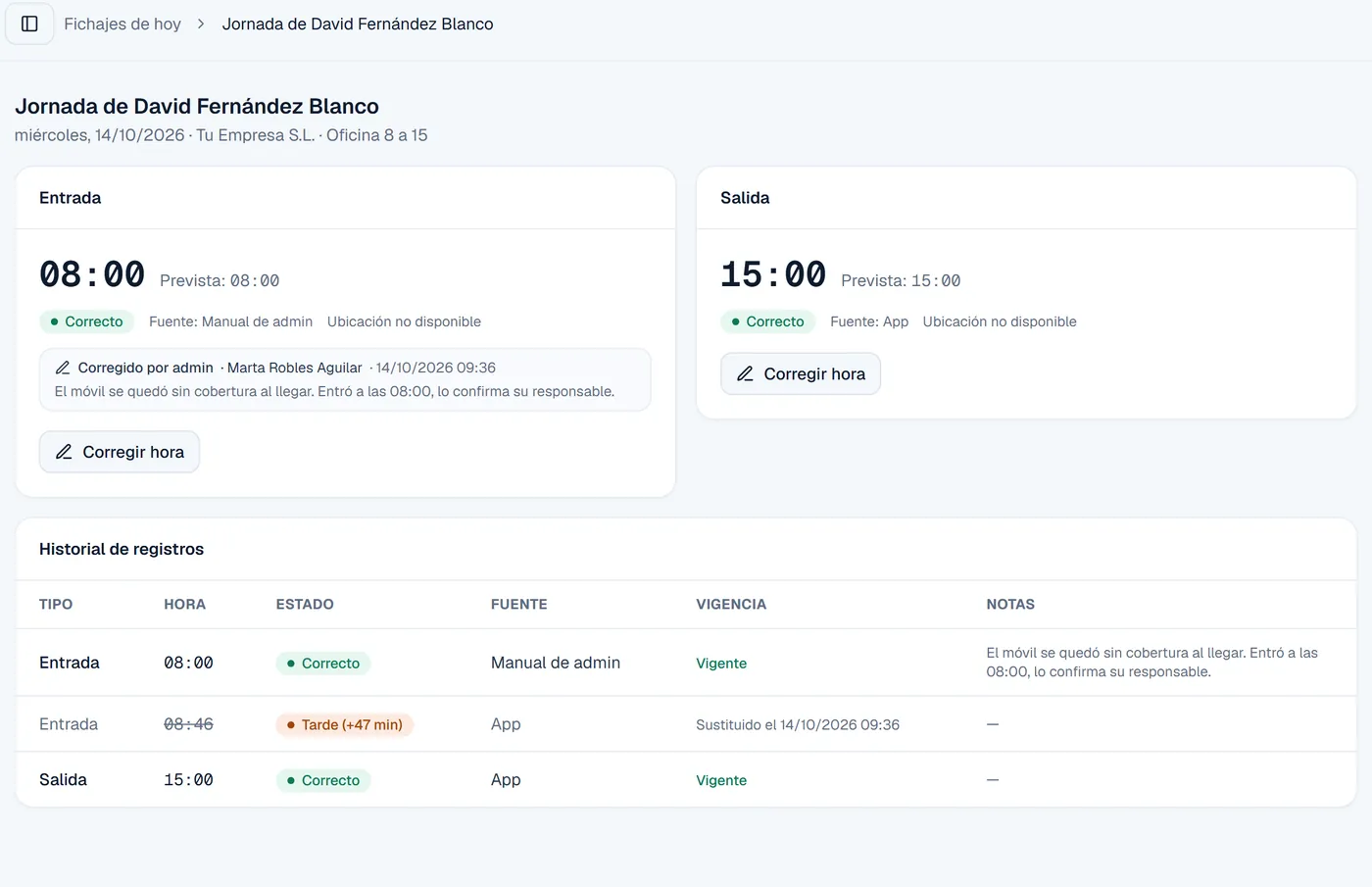
Task: Click the NOTAS column header
Action: [1010, 604]
